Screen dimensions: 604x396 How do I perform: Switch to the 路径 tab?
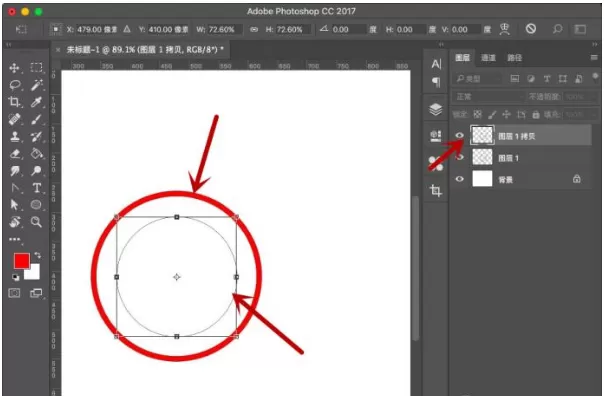click(514, 58)
